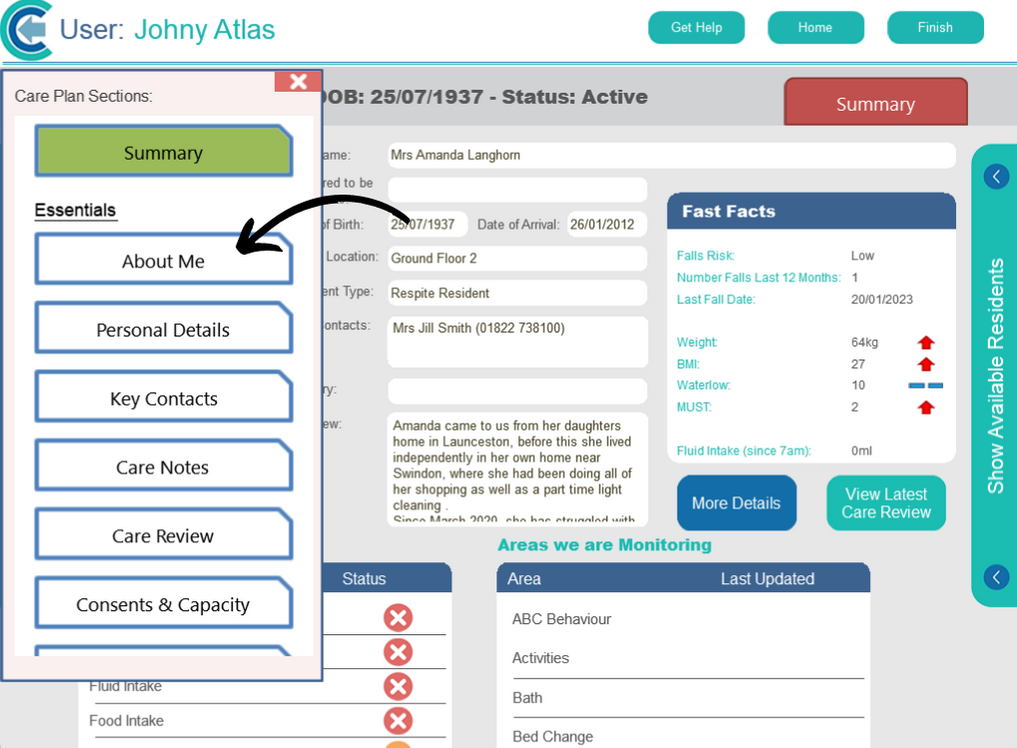Expand residents panel using bottom chevron
The width and height of the screenshot is (1017, 748).
[996, 577]
